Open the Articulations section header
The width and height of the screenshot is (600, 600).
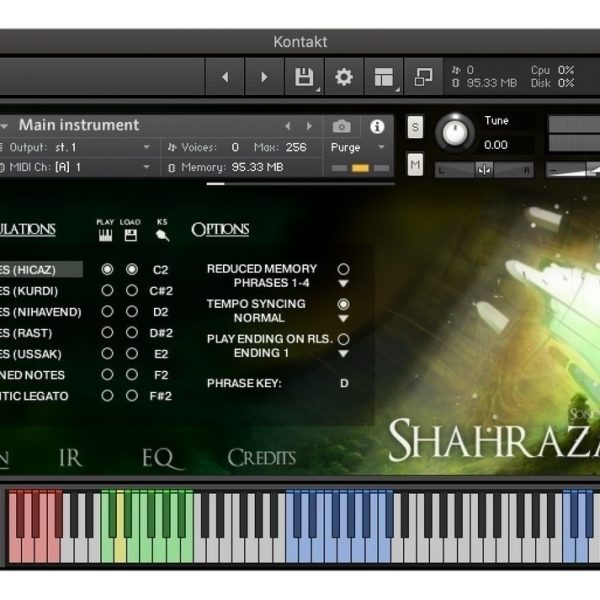[28, 230]
